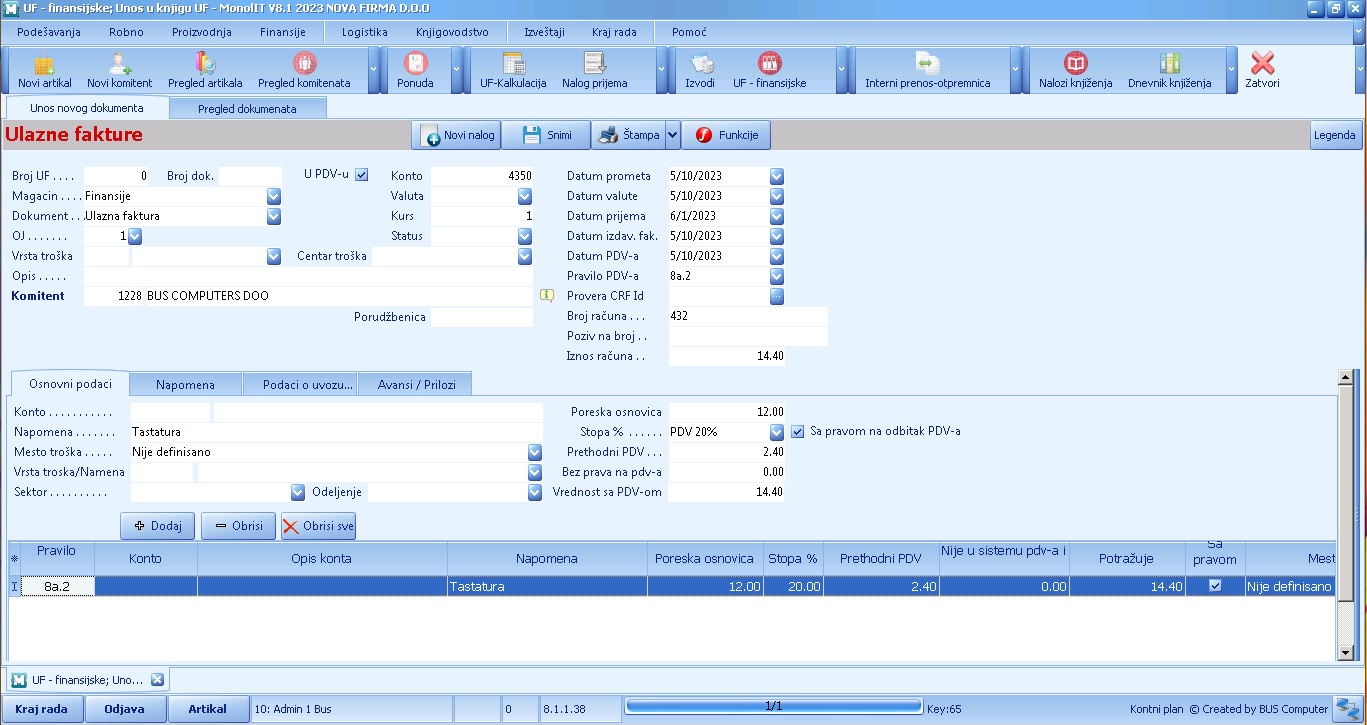This screenshot has height=725, width=1367.
Task: Expand the Dokument dropdown
Action: 274,216
